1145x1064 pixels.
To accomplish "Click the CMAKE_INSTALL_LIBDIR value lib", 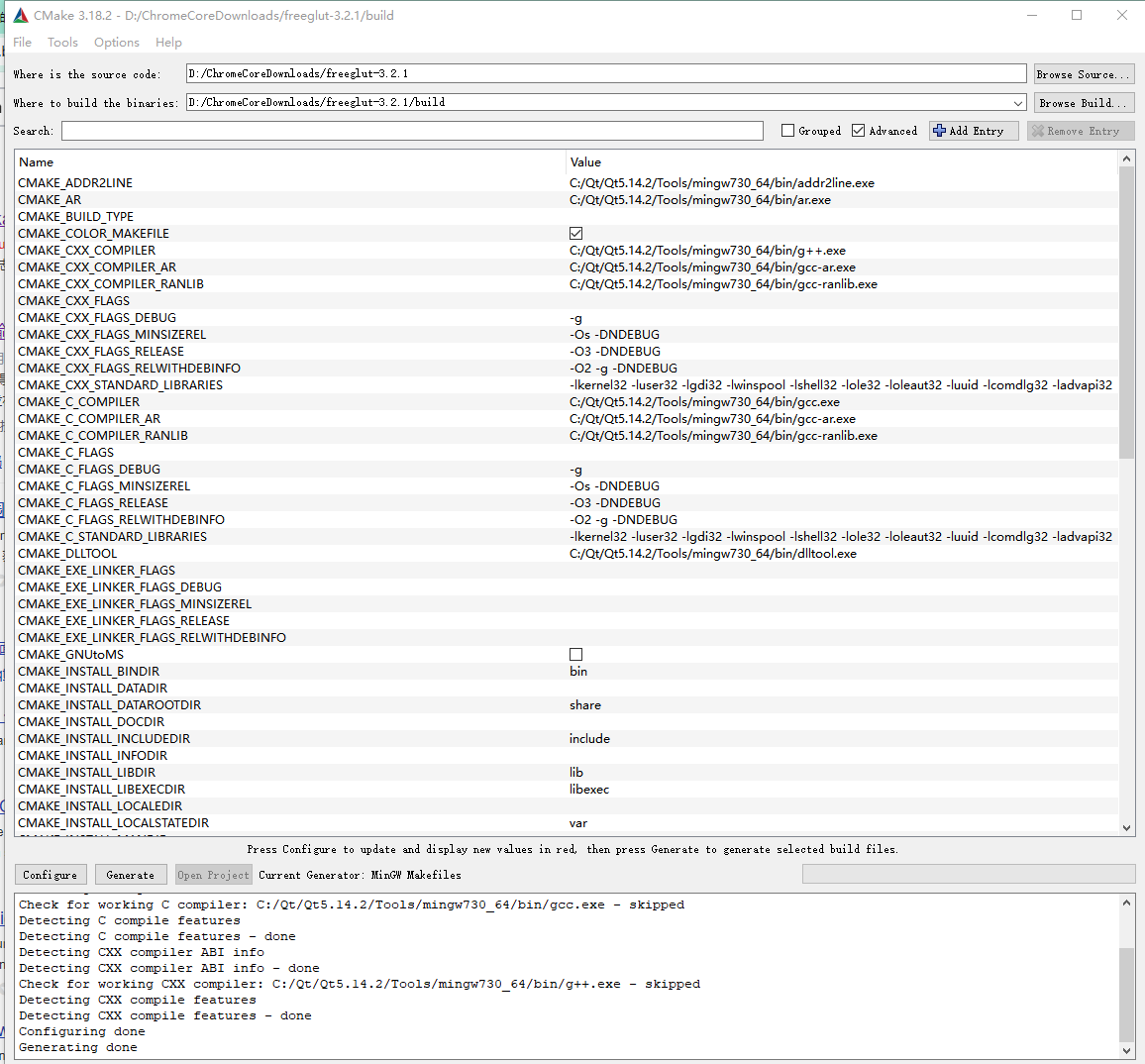I will [576, 773].
